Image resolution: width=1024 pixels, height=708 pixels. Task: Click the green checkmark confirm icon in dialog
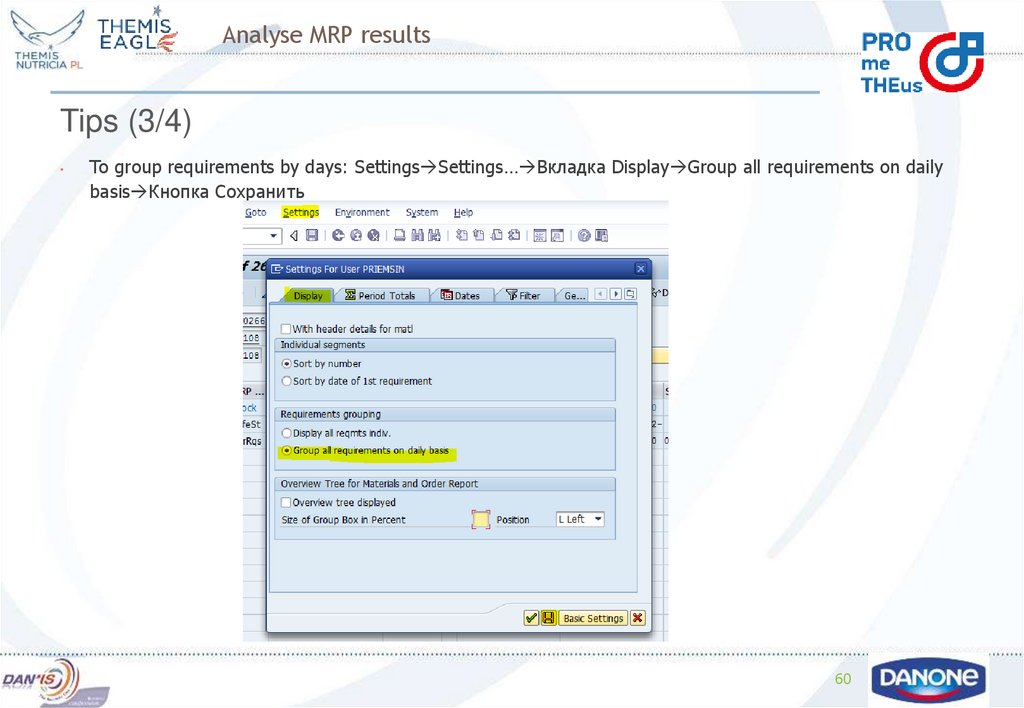pyautogui.click(x=532, y=617)
